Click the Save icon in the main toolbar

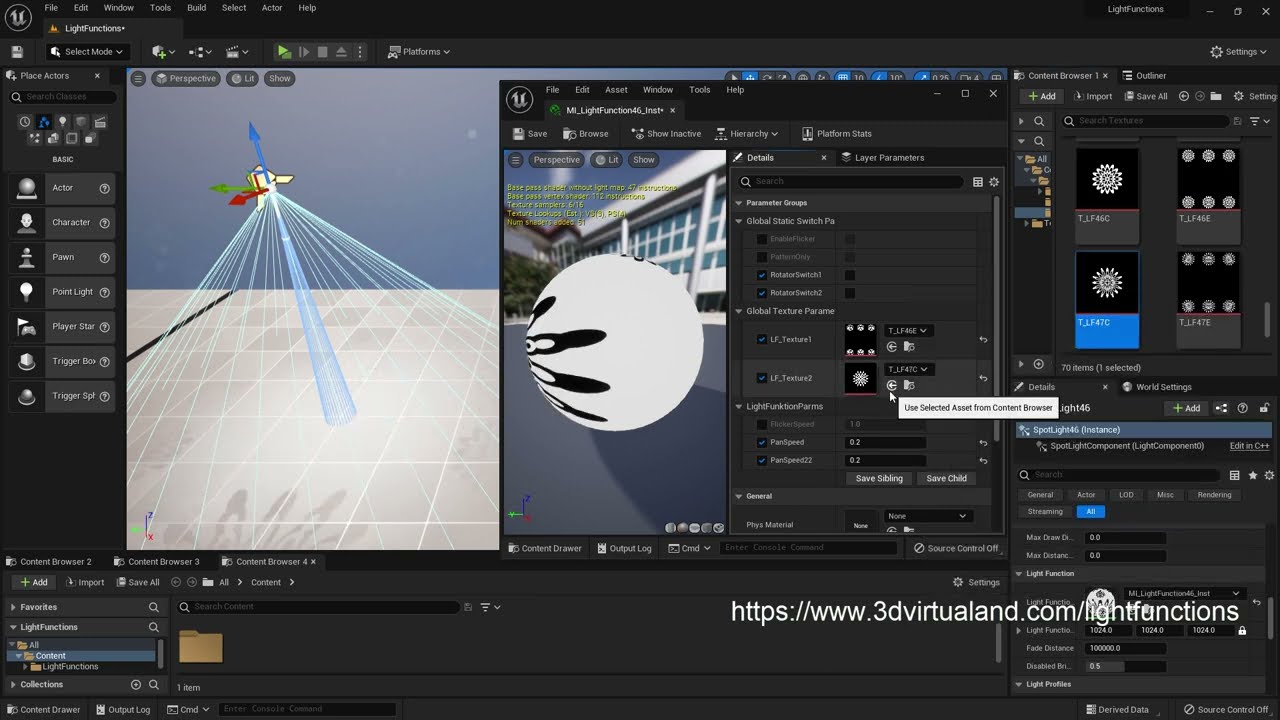(17, 52)
